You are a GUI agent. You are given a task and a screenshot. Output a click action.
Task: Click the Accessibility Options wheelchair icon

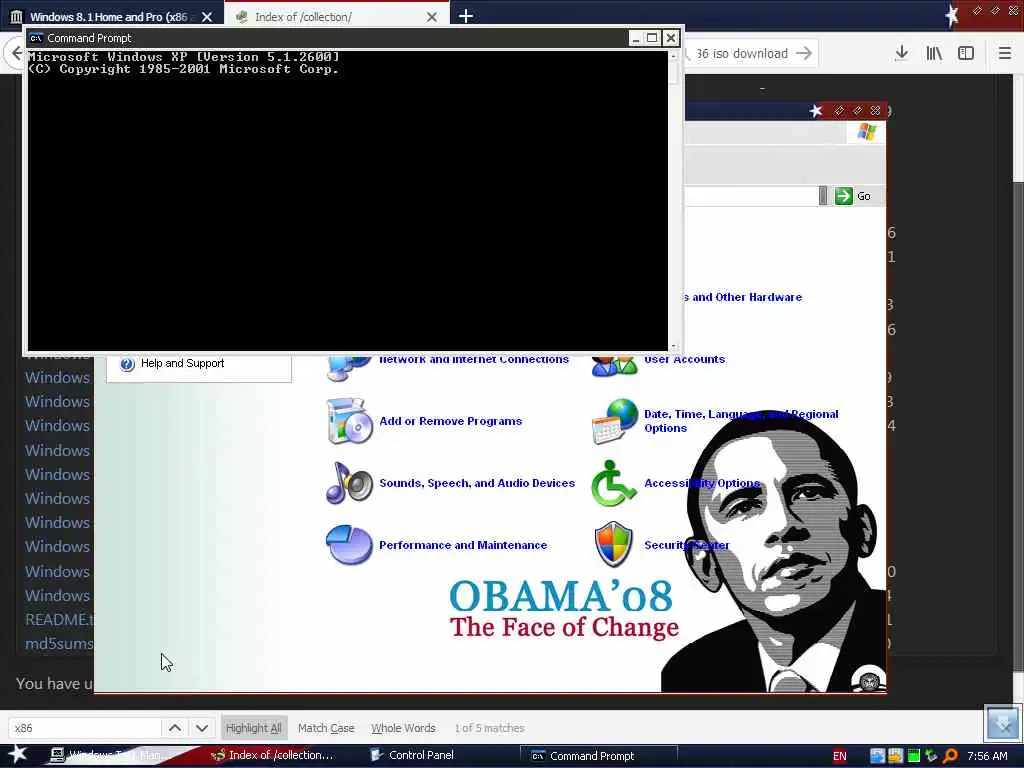coord(613,483)
